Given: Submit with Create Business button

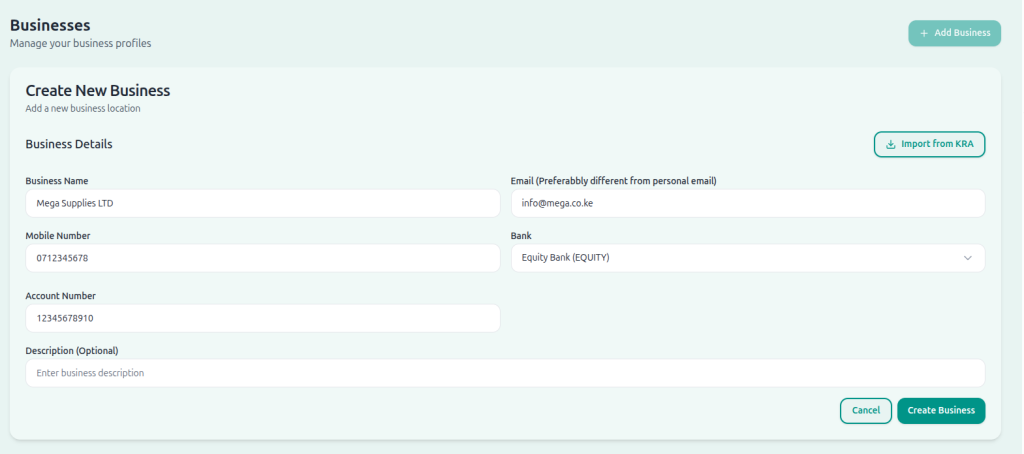Looking at the screenshot, I should point(941,411).
